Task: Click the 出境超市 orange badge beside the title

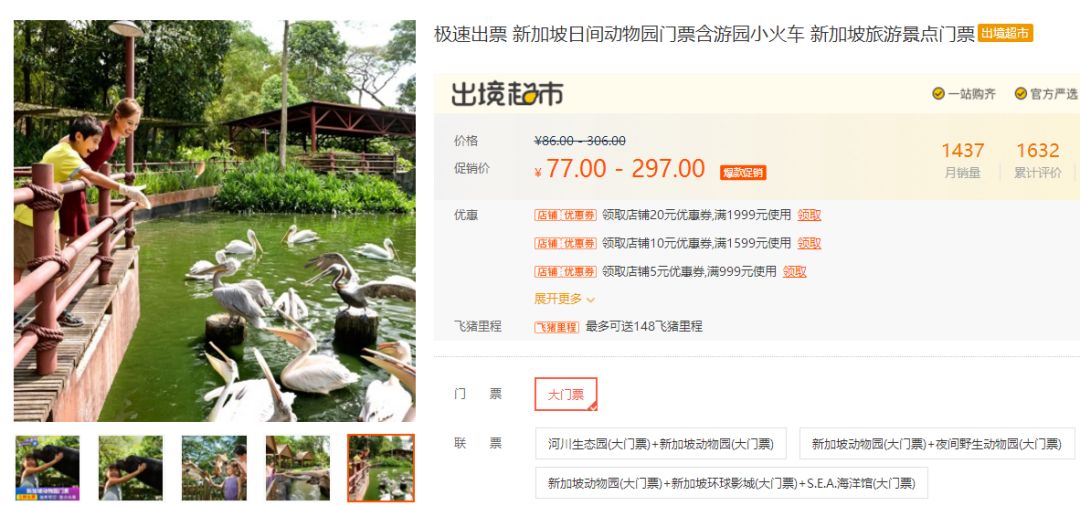Action: 1005,33
